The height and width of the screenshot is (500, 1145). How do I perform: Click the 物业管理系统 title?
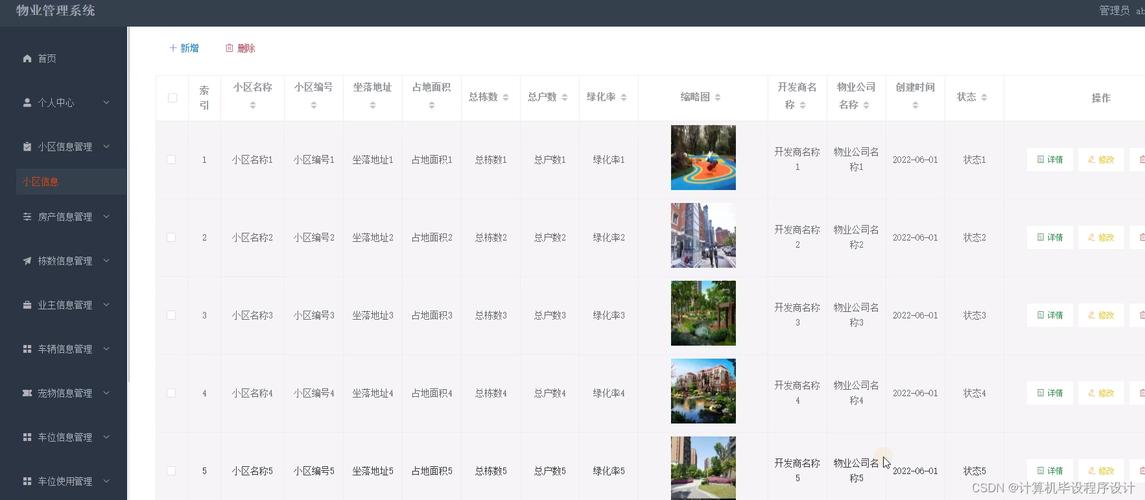tap(55, 10)
